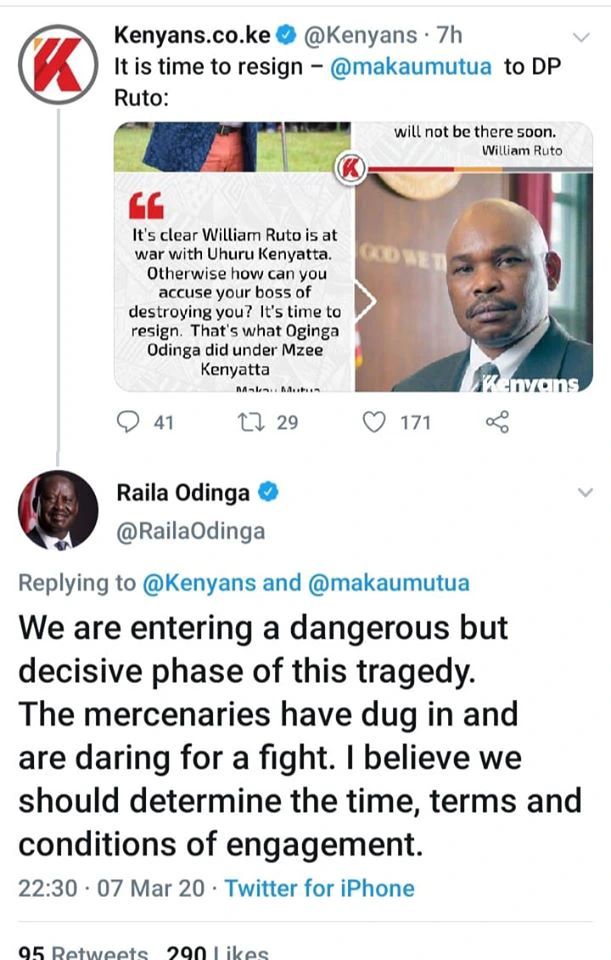
Task: Expand the Kenyans.co.ke tweet options chevron
Action: click(580, 37)
